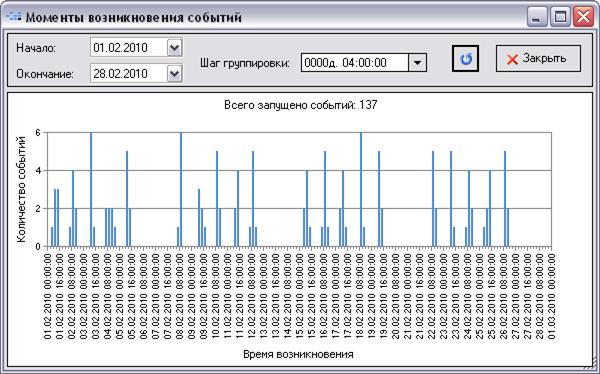This screenshot has height=374, width=600.
Task: Click the Время возникновения axis label
Action: [298, 354]
